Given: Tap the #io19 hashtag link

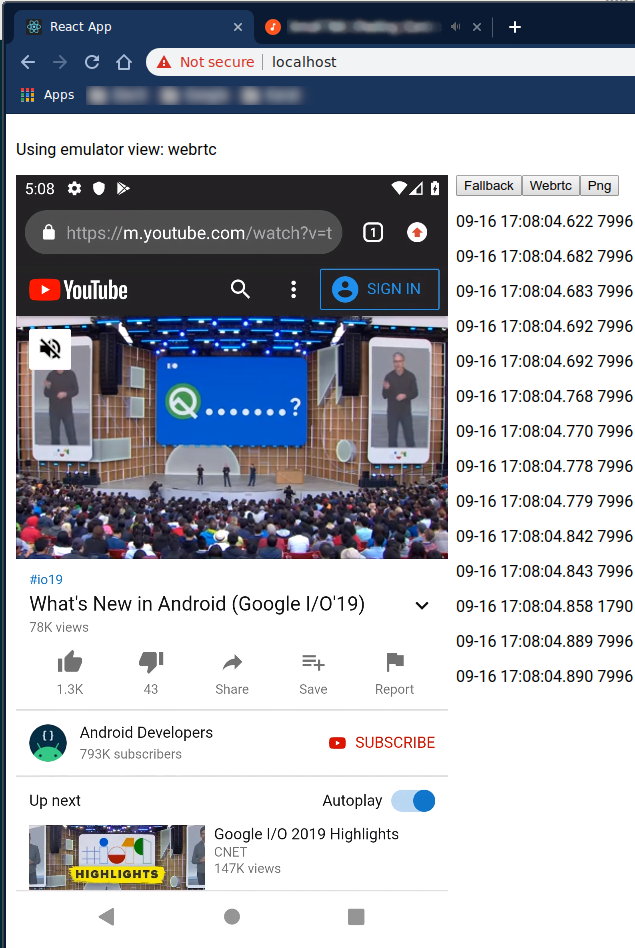Looking at the screenshot, I should [46, 579].
